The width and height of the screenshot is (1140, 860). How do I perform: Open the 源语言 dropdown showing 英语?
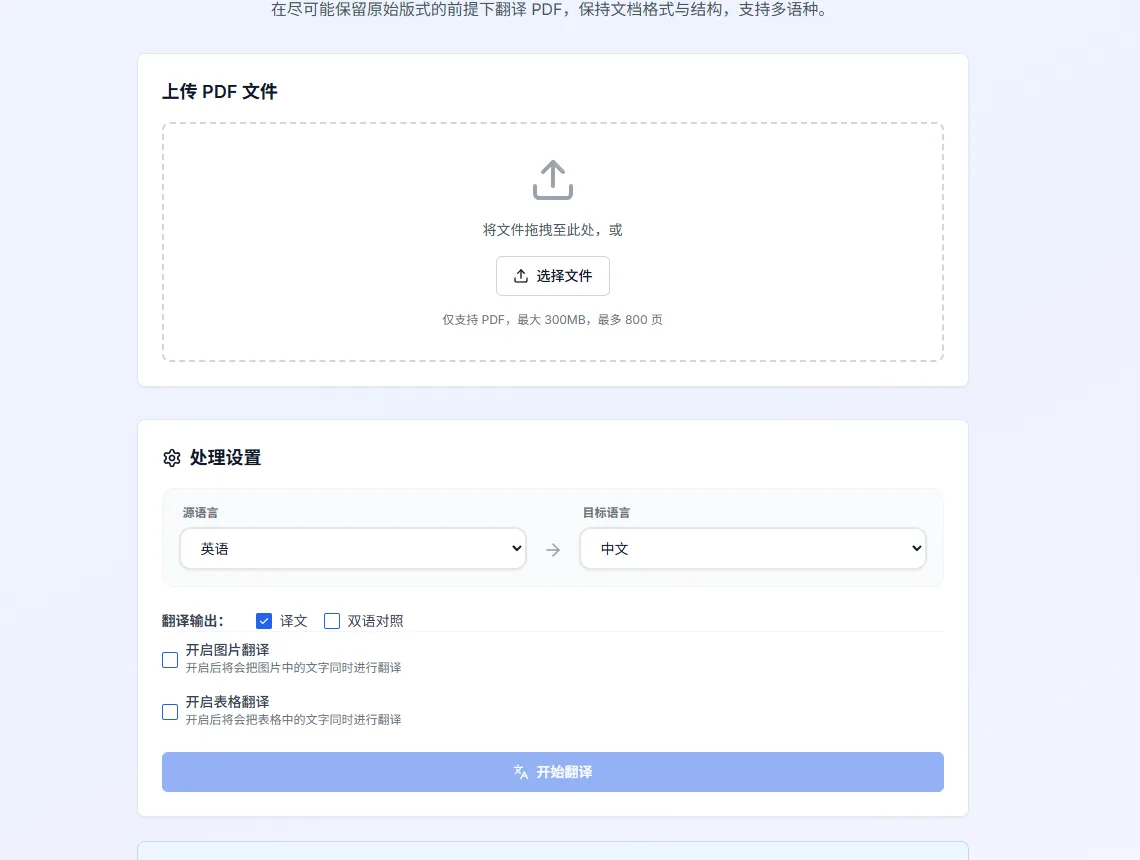pyautogui.click(x=353, y=549)
